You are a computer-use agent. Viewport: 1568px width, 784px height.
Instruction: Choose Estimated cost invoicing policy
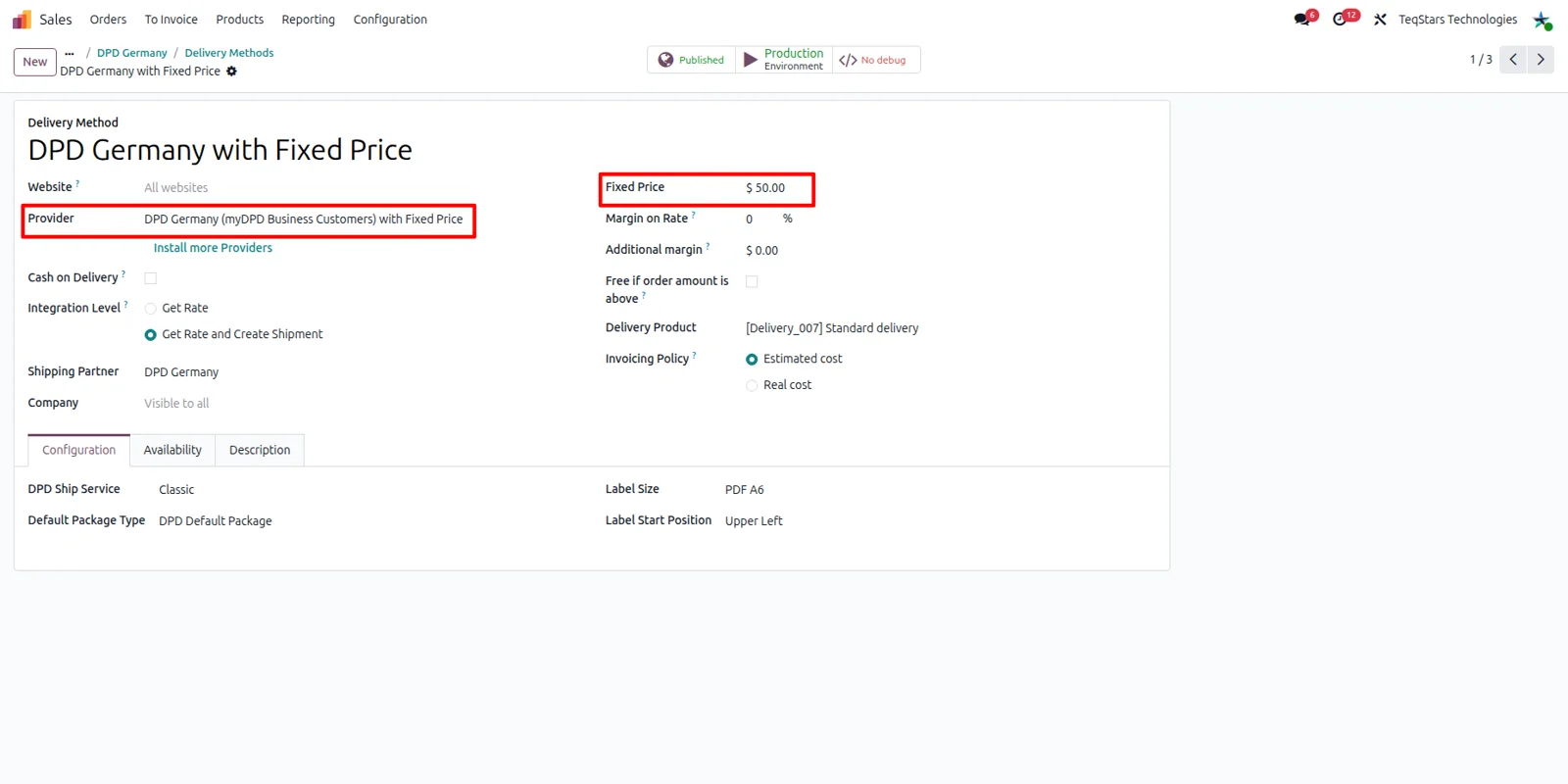pyautogui.click(x=752, y=360)
